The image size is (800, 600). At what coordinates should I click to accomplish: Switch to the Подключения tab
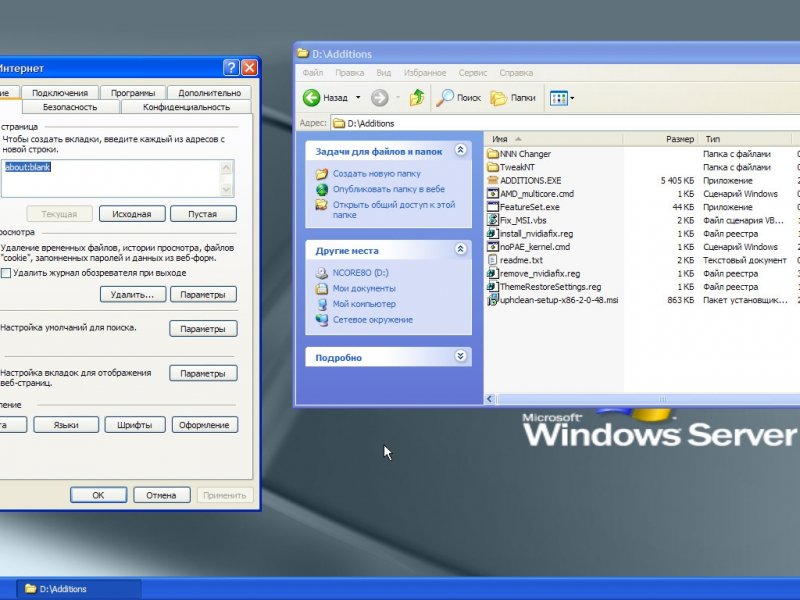click(60, 92)
